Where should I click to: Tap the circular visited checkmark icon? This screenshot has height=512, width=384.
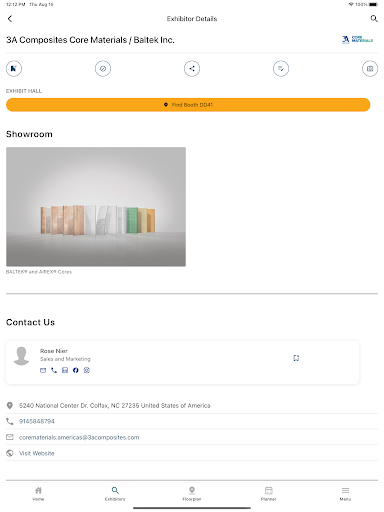tap(103, 69)
